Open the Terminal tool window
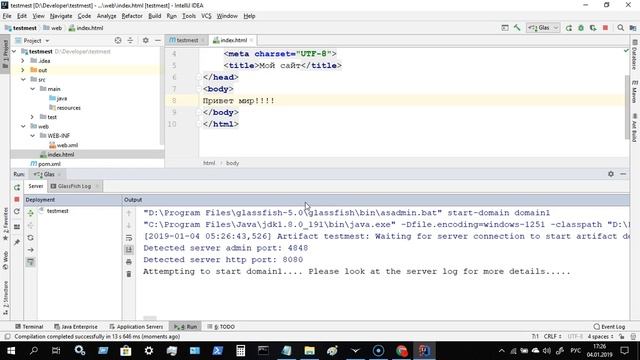The image size is (640, 360). coord(29,327)
